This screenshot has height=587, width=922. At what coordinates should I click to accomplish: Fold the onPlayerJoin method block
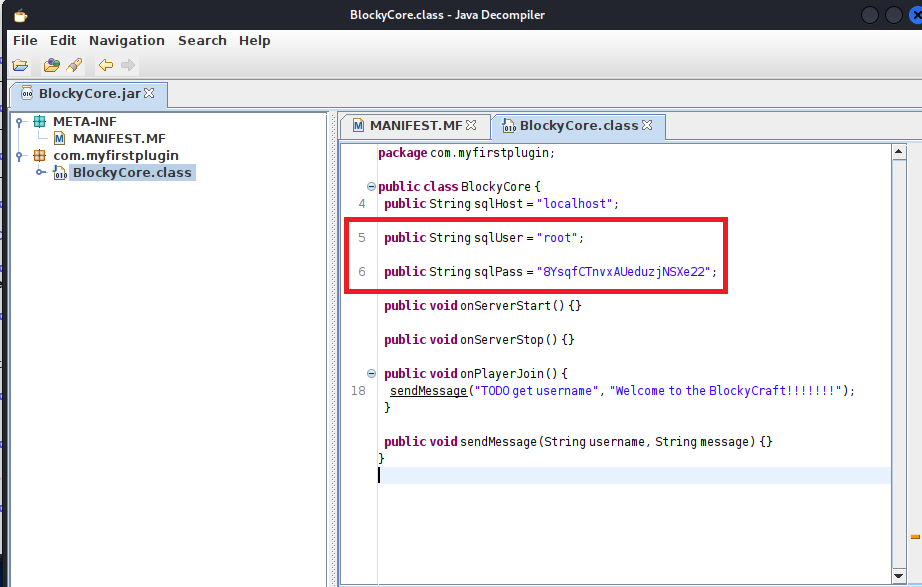(x=372, y=373)
